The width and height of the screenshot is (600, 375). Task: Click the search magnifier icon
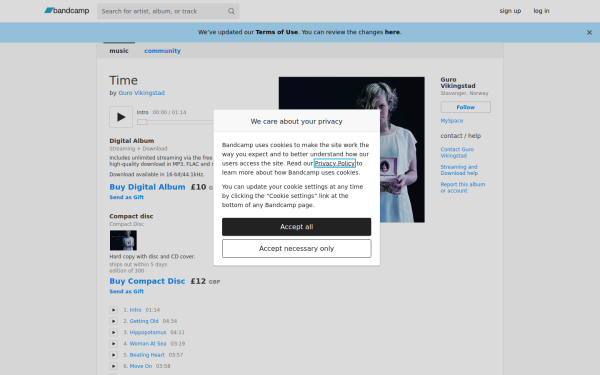click(x=231, y=11)
